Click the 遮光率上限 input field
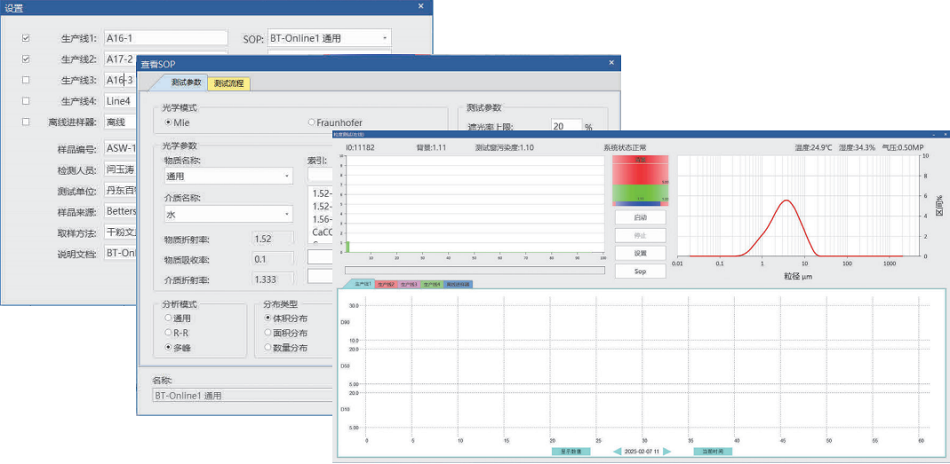950x464 pixels. click(x=565, y=127)
